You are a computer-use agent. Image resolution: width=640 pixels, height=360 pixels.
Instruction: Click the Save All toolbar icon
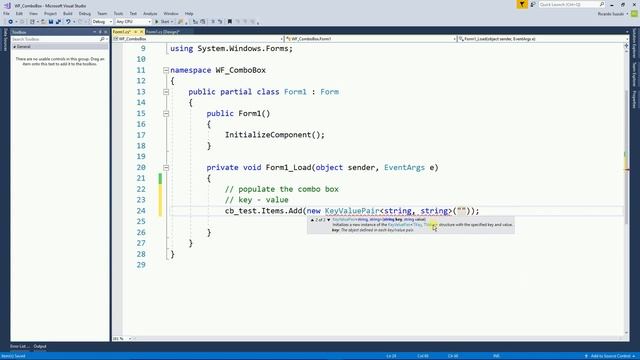(x=58, y=22)
